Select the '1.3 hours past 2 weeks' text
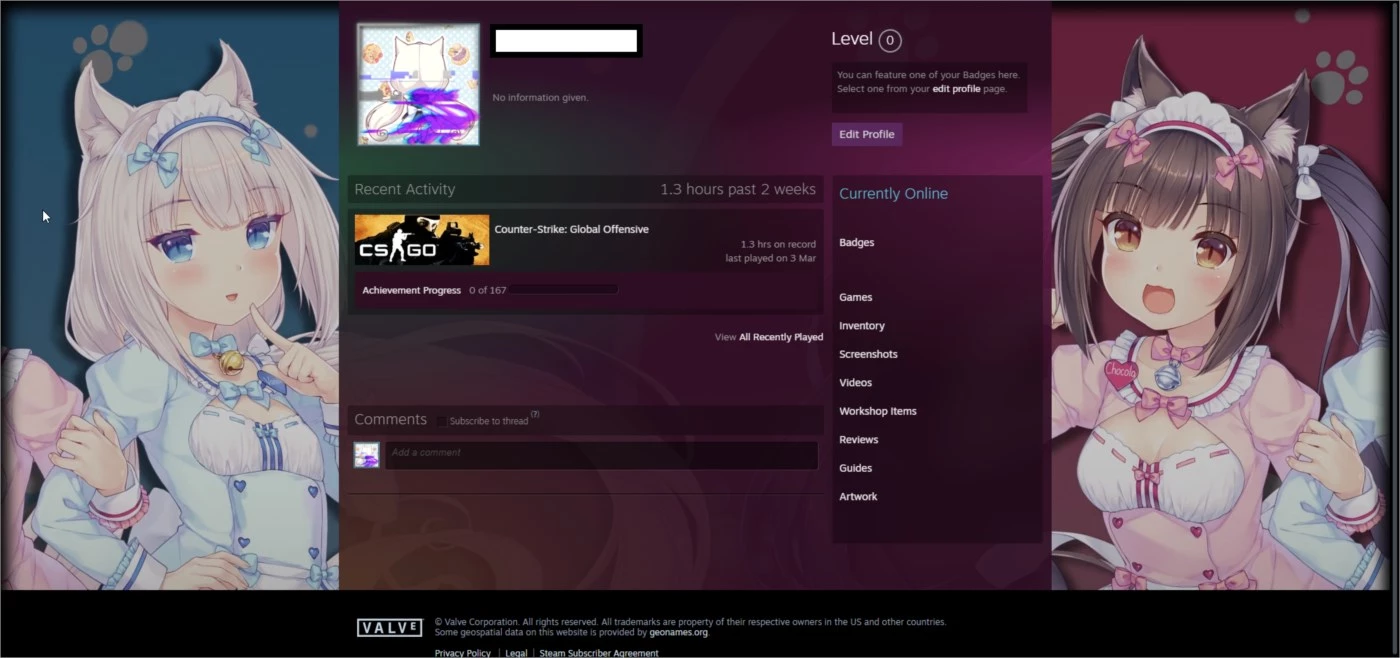The width and height of the screenshot is (1400, 658). pyautogui.click(x=738, y=189)
